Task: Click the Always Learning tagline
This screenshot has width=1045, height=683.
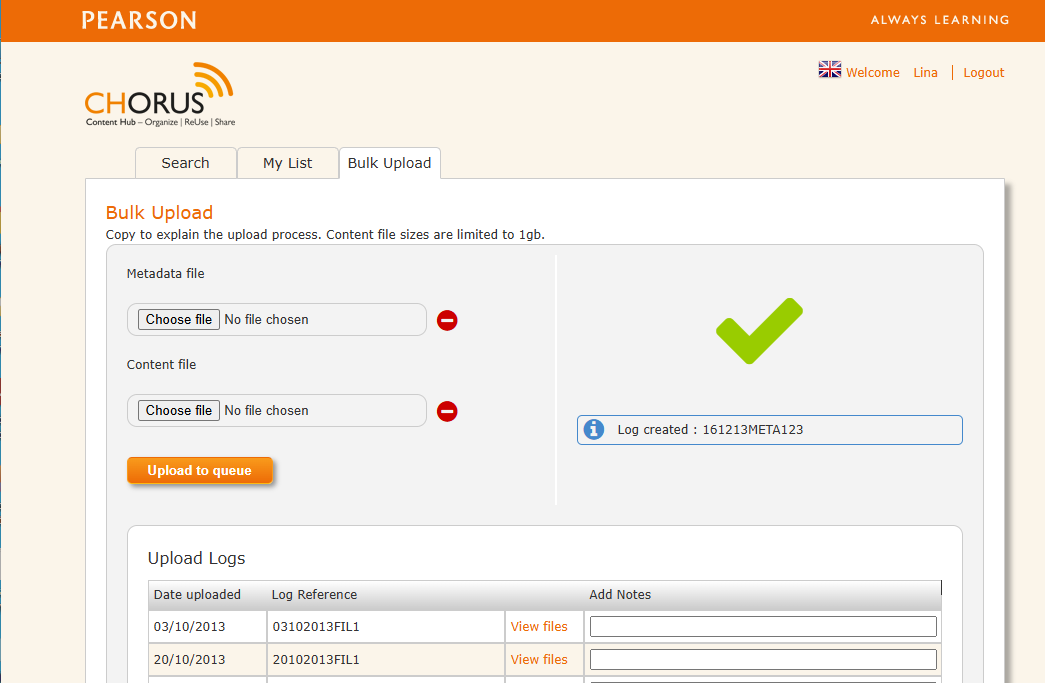Action: pos(940,20)
